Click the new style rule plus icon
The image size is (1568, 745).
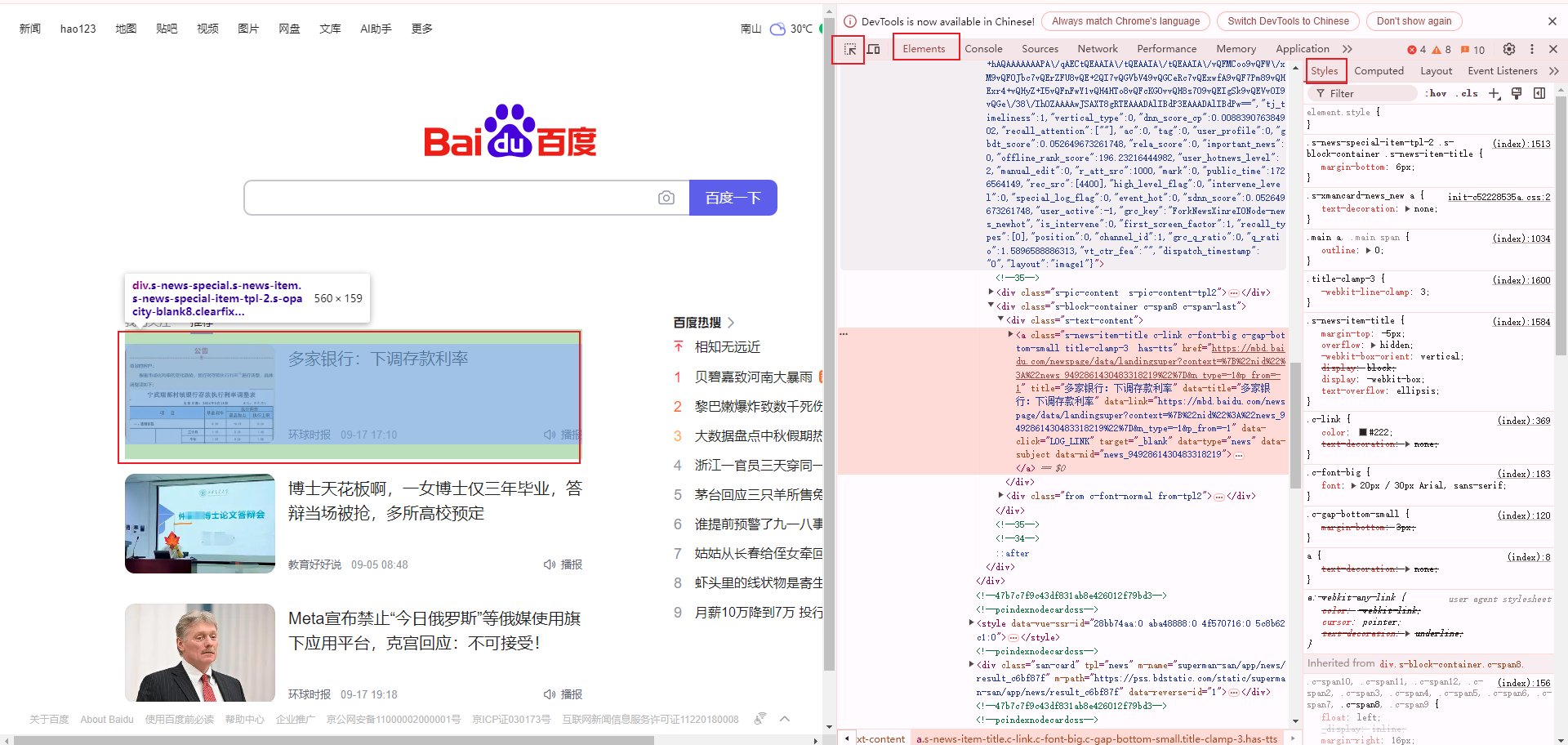(1494, 93)
